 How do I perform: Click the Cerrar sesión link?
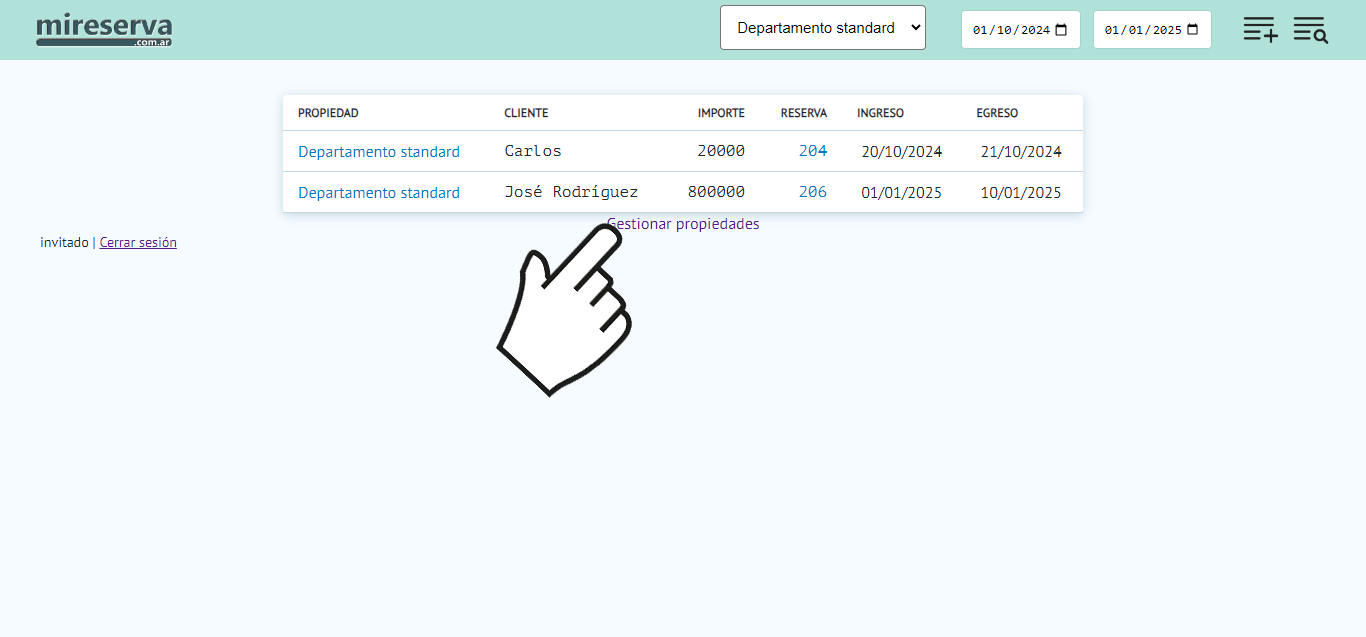tap(138, 242)
